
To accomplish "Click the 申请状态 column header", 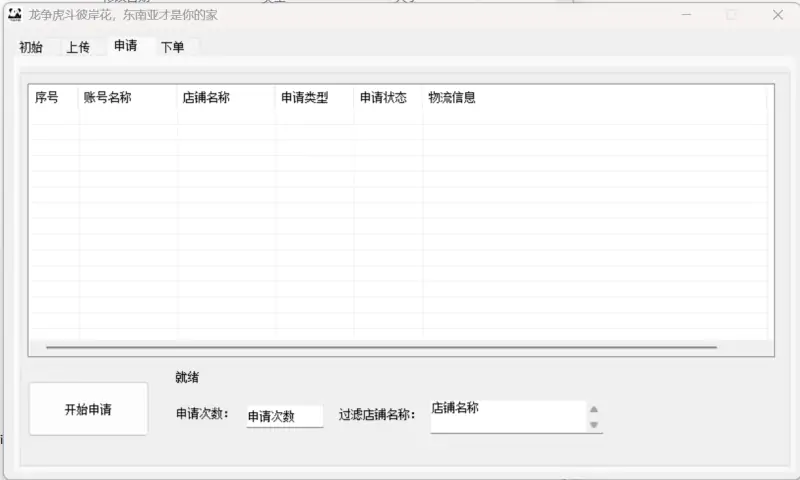I will pos(383,98).
